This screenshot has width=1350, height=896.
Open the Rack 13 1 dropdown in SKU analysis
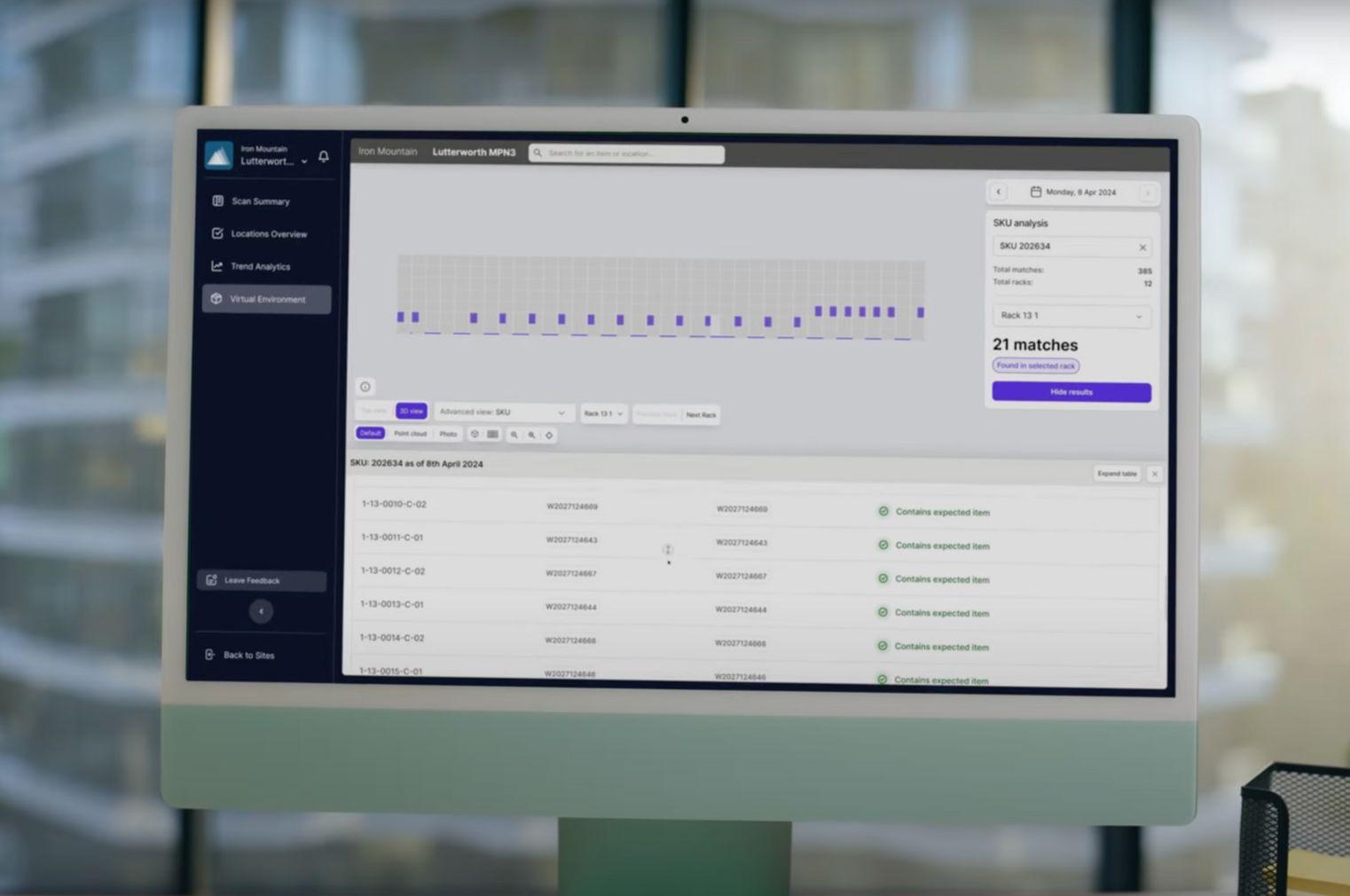tap(1071, 316)
